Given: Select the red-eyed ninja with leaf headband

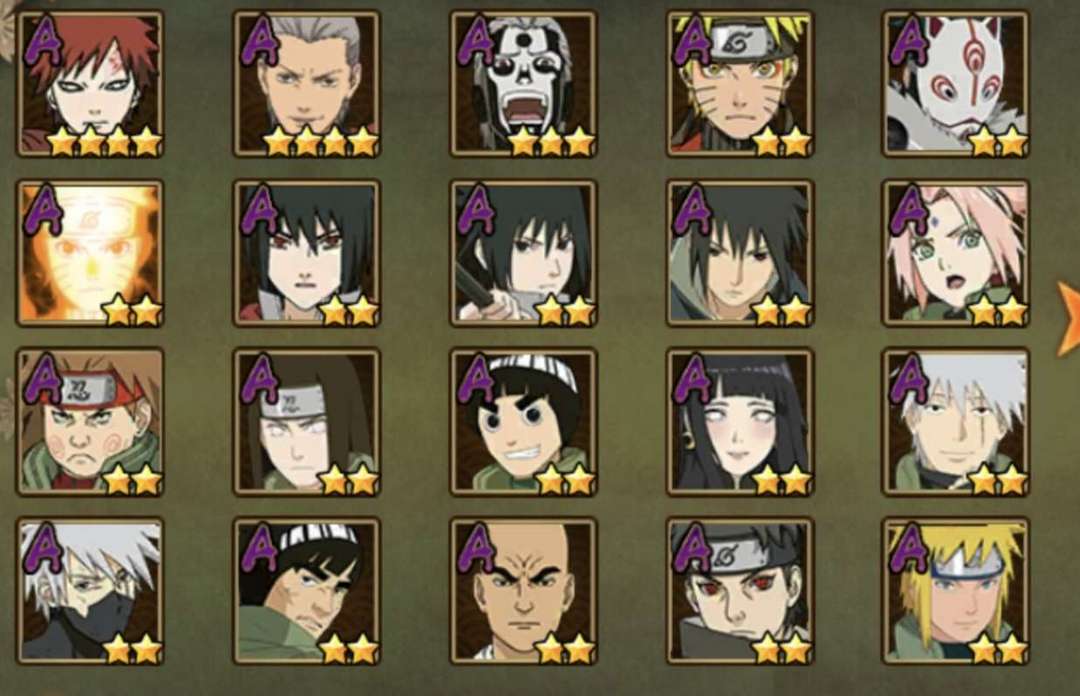Looking at the screenshot, I should (x=740, y=591).
